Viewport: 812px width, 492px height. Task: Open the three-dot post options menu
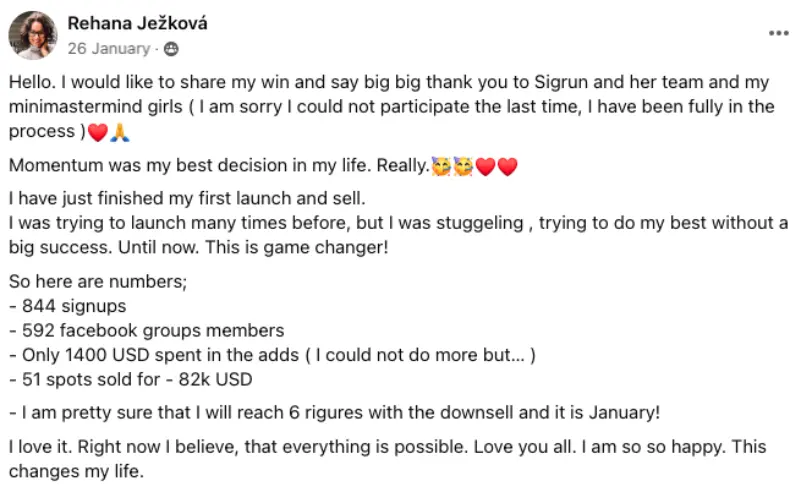pyautogui.click(x=778, y=33)
